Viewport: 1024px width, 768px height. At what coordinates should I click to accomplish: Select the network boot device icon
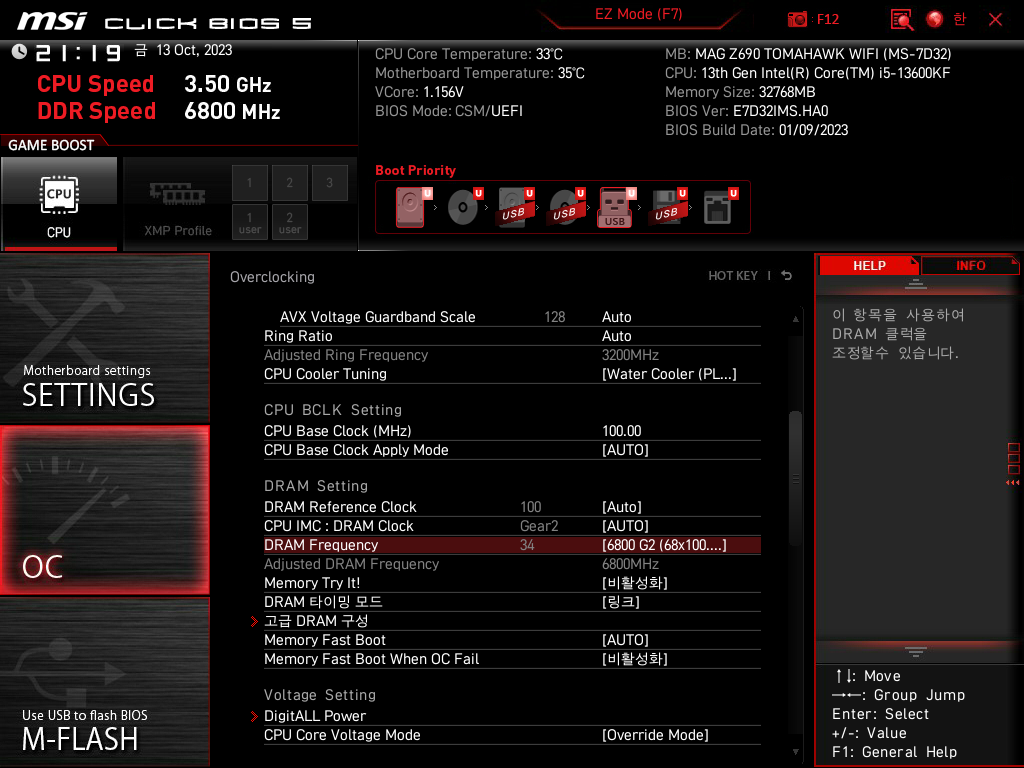[719, 207]
